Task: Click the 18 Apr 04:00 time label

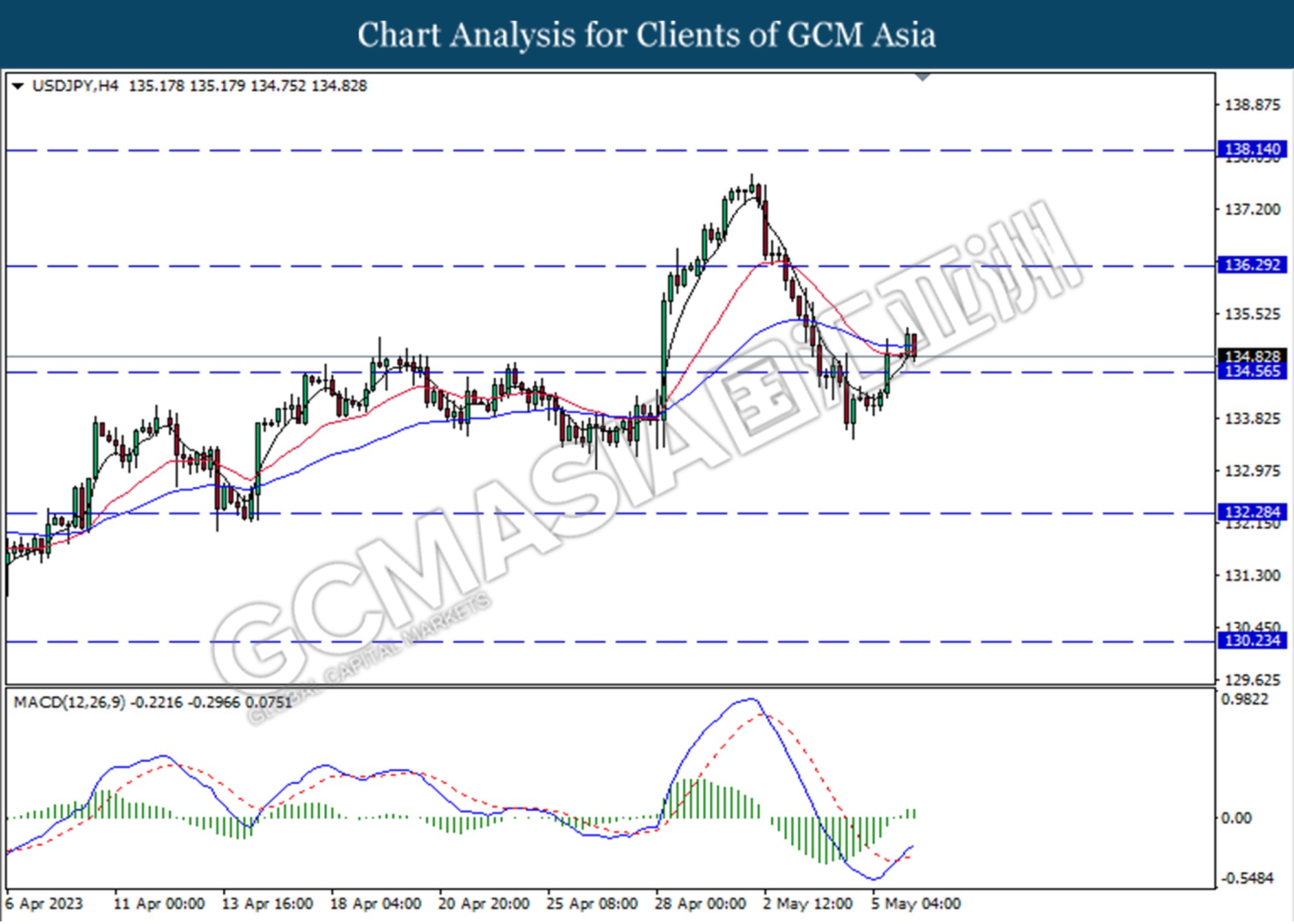Action: coord(375,904)
